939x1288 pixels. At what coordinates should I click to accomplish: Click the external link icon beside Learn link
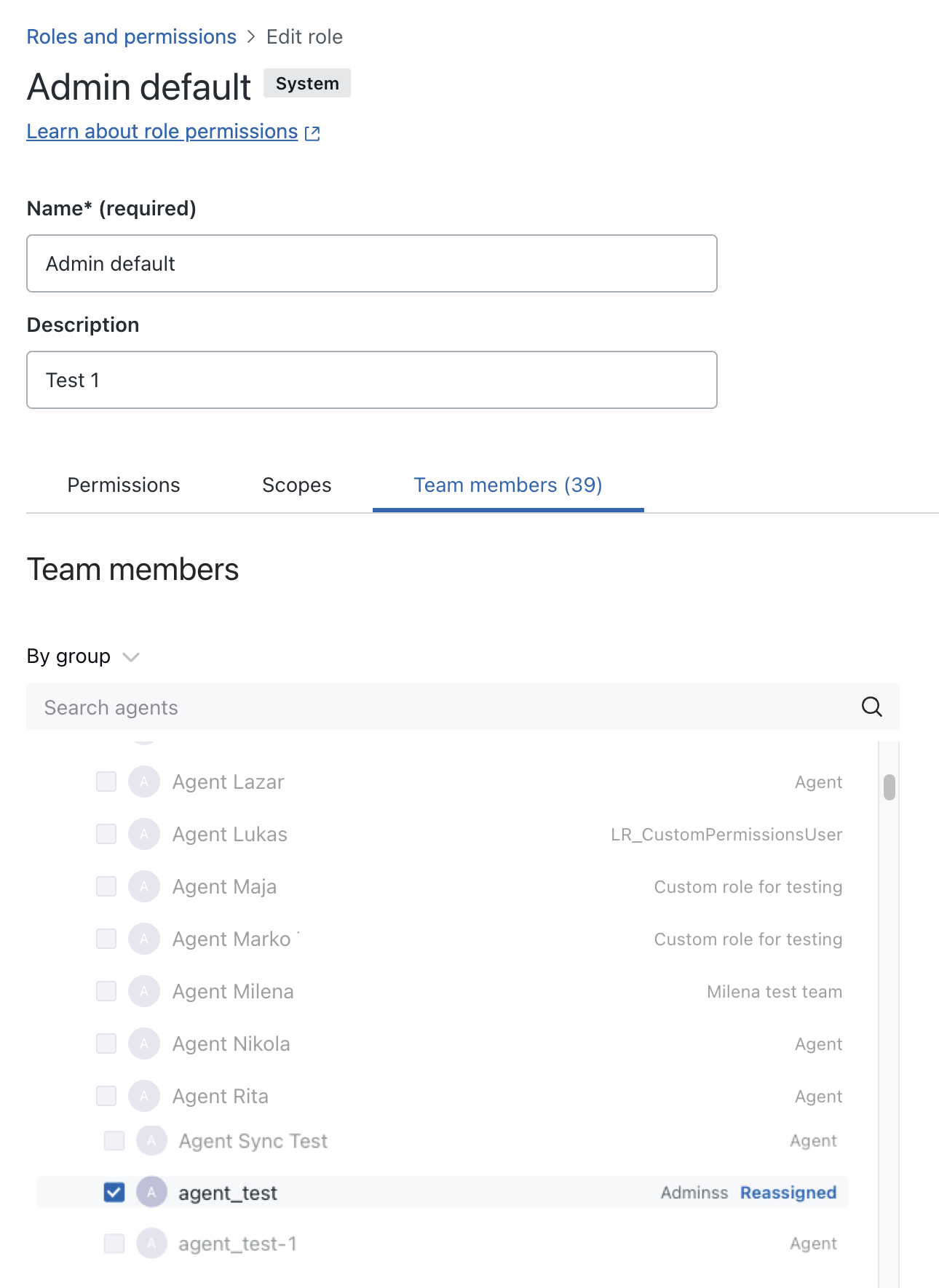[x=312, y=132]
